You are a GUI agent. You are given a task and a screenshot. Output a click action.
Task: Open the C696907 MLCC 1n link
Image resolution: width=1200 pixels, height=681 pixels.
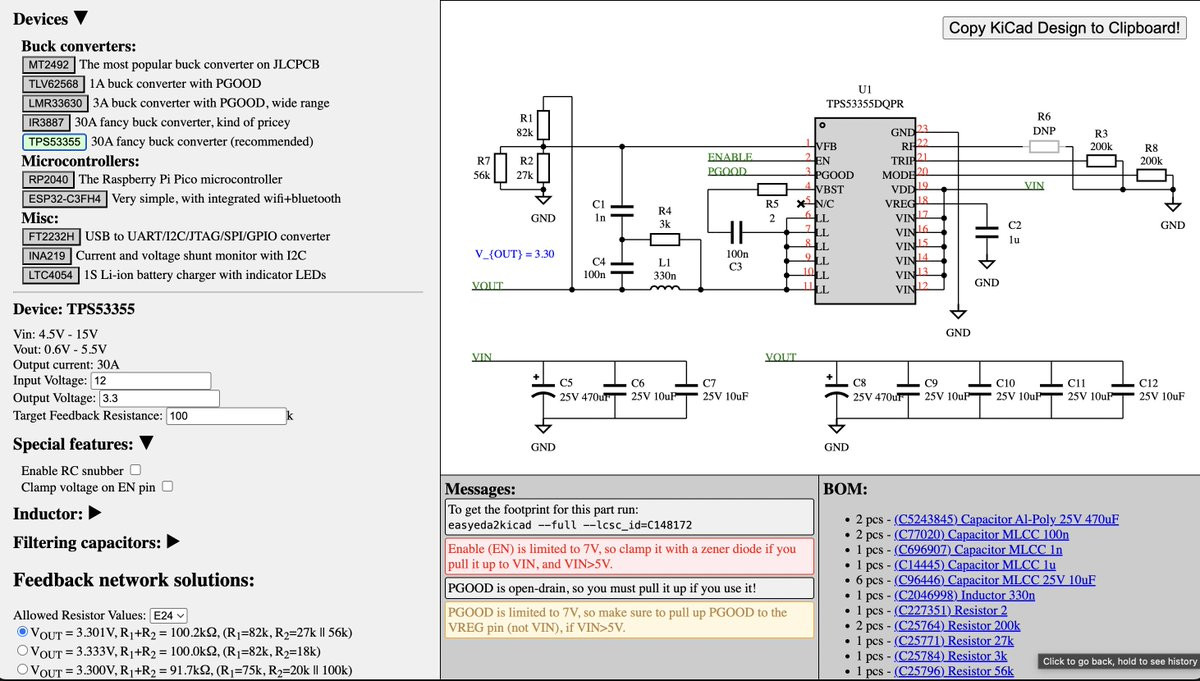(978, 550)
